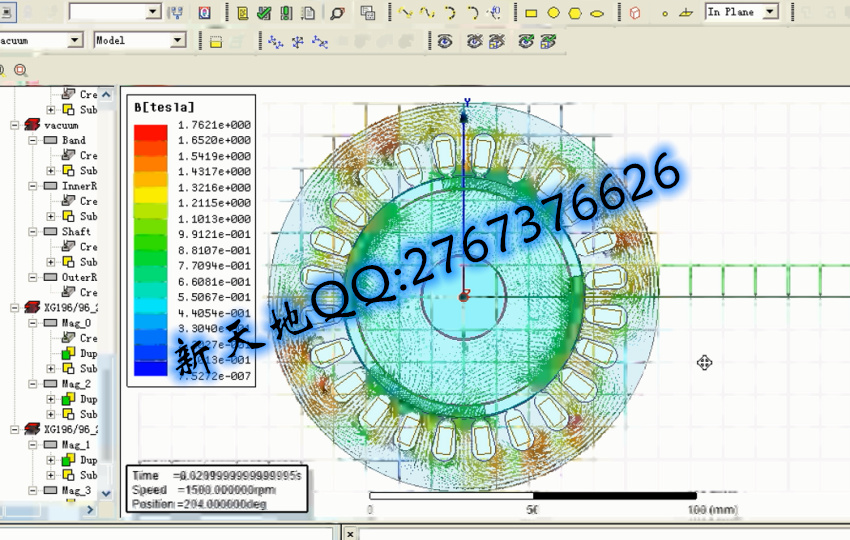Click the red zoom magnifier icon
The height and width of the screenshot is (540, 850).
[20, 70]
